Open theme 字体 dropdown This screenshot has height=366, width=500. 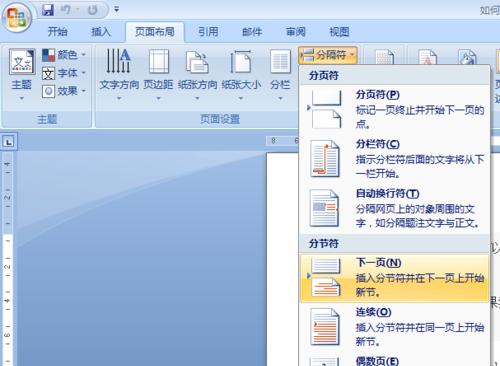coord(64,73)
